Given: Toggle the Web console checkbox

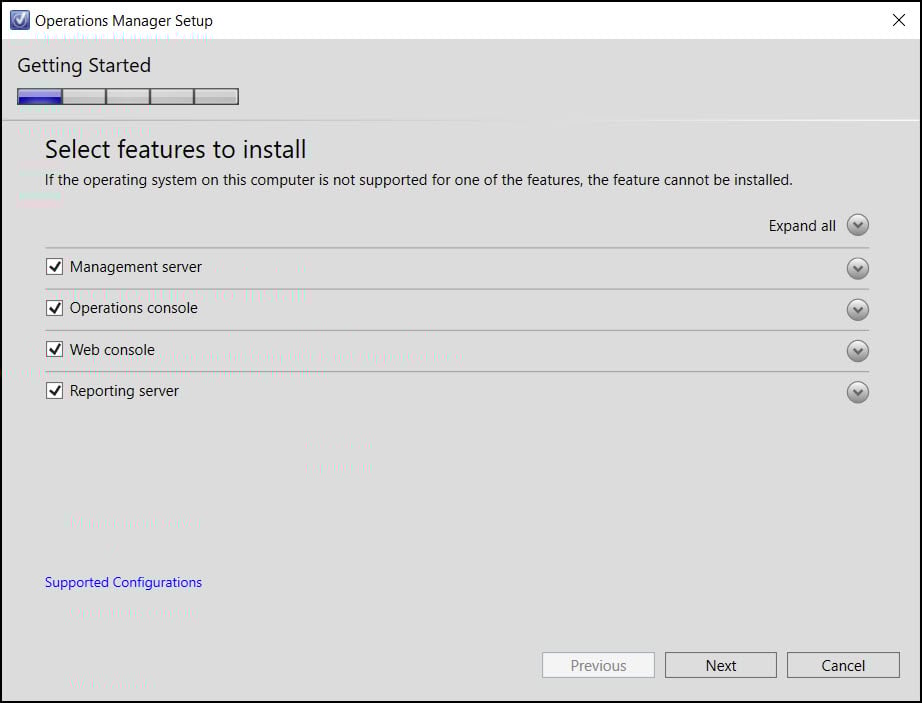Looking at the screenshot, I should coord(54,349).
